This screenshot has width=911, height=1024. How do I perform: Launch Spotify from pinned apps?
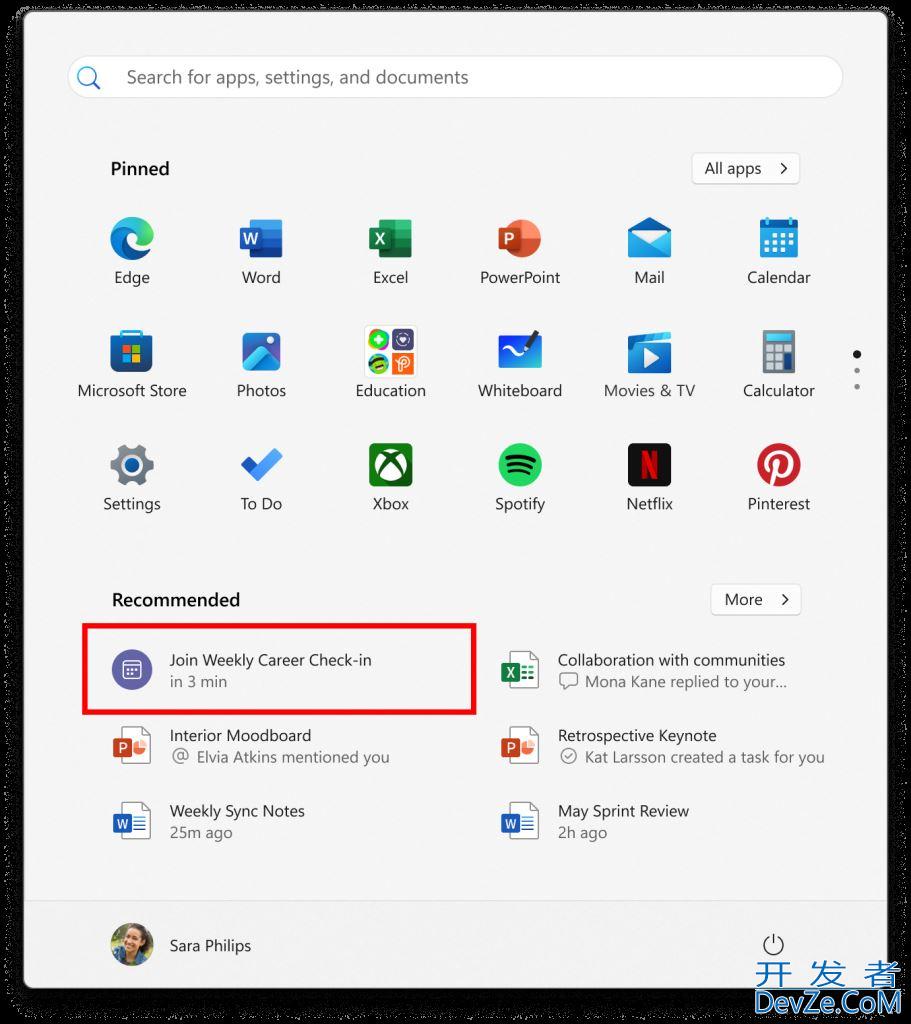click(x=520, y=465)
